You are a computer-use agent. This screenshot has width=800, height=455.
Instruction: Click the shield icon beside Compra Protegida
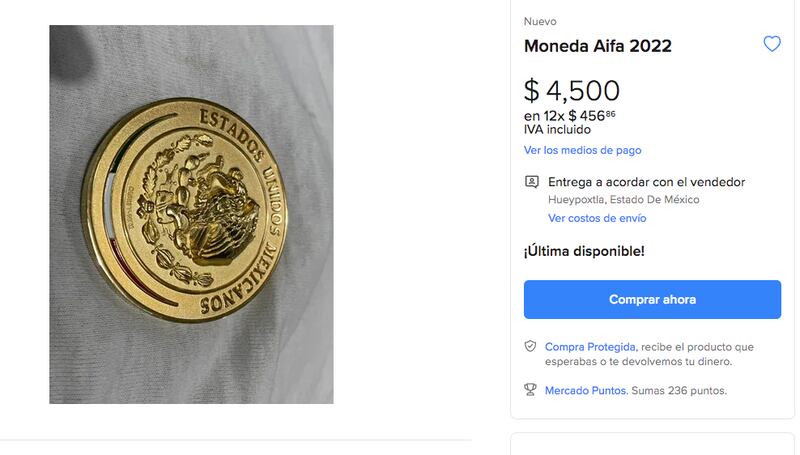pos(531,346)
